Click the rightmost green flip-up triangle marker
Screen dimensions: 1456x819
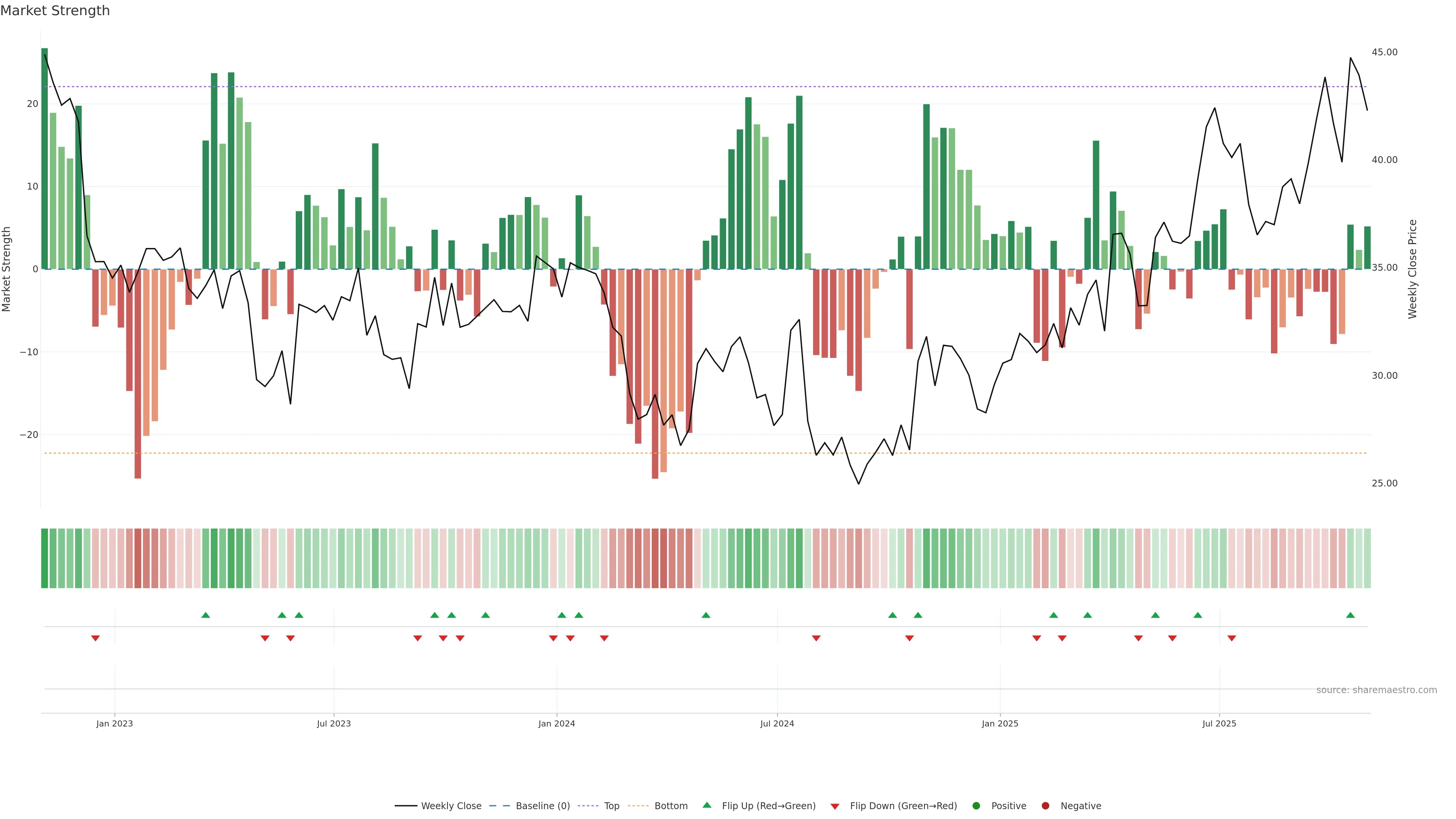coord(1350,615)
